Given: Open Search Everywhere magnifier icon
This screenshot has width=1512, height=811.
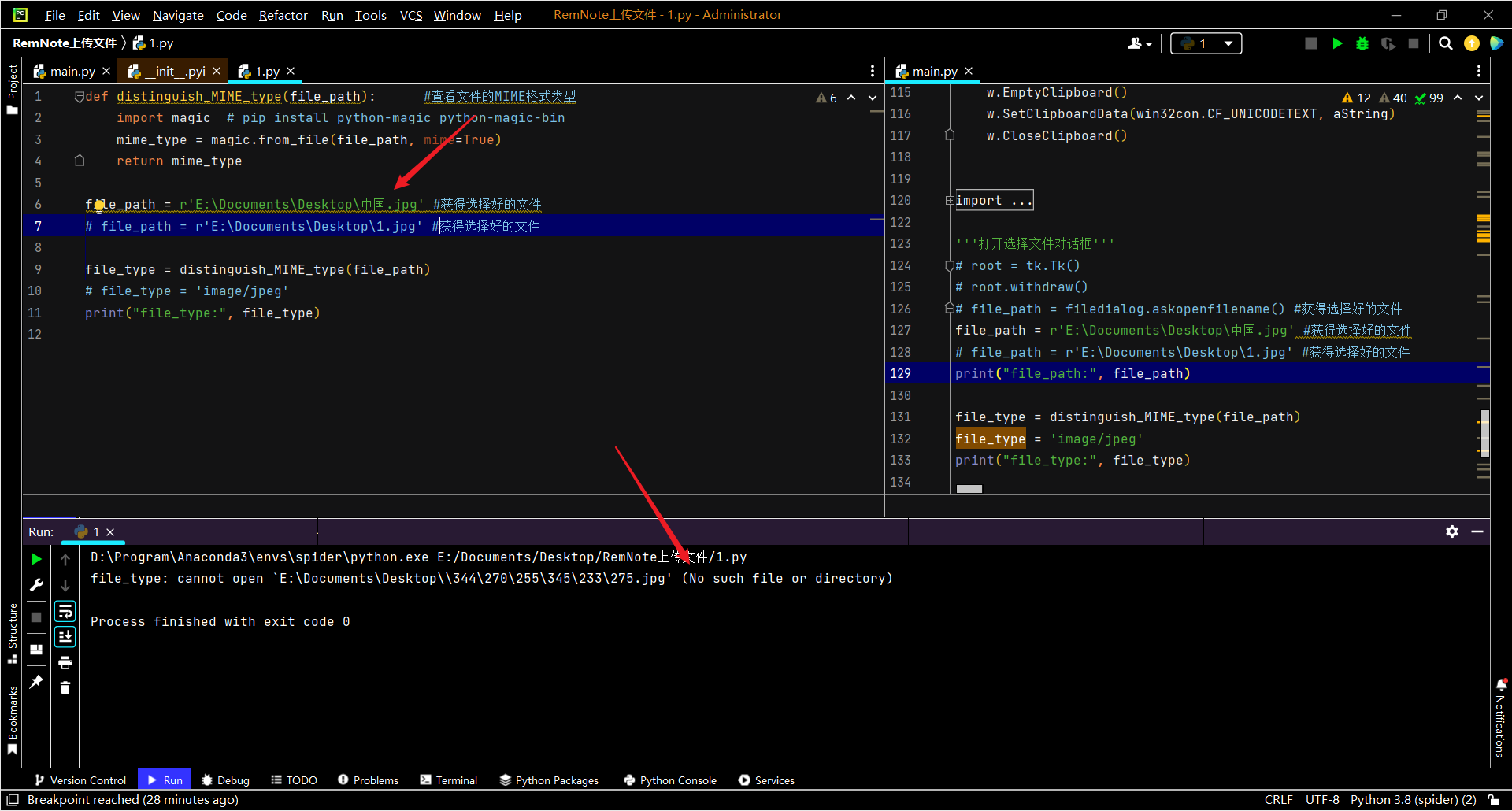Looking at the screenshot, I should (1446, 44).
